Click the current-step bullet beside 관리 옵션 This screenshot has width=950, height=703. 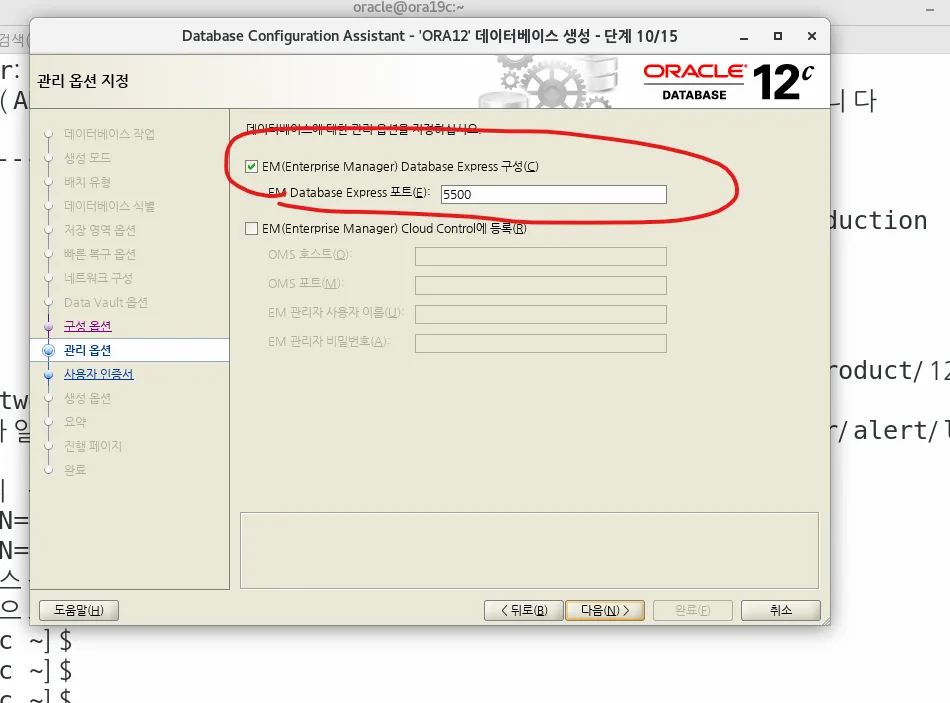(48, 350)
